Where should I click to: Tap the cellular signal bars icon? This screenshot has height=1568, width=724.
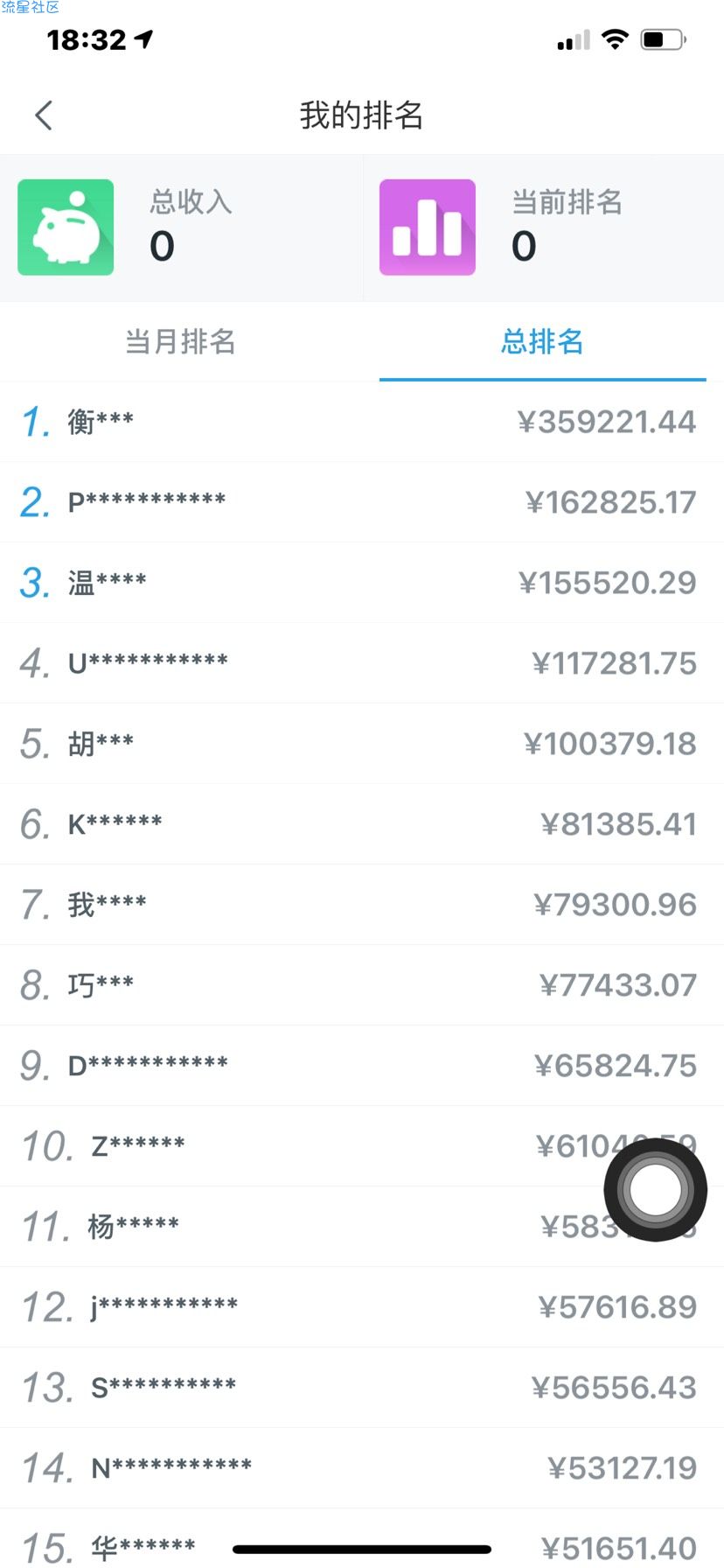click(574, 40)
